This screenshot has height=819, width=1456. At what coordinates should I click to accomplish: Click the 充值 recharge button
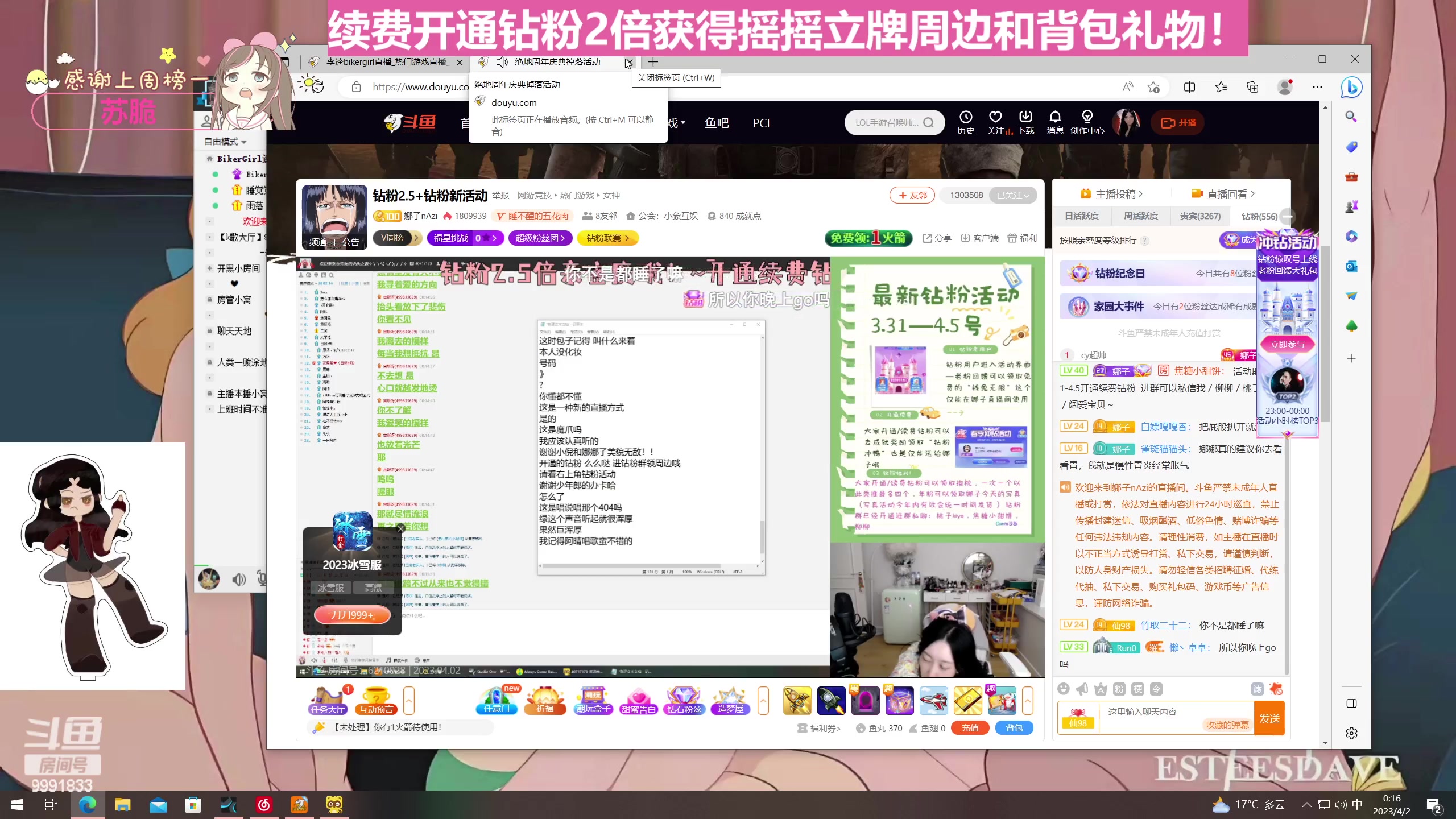point(970,728)
